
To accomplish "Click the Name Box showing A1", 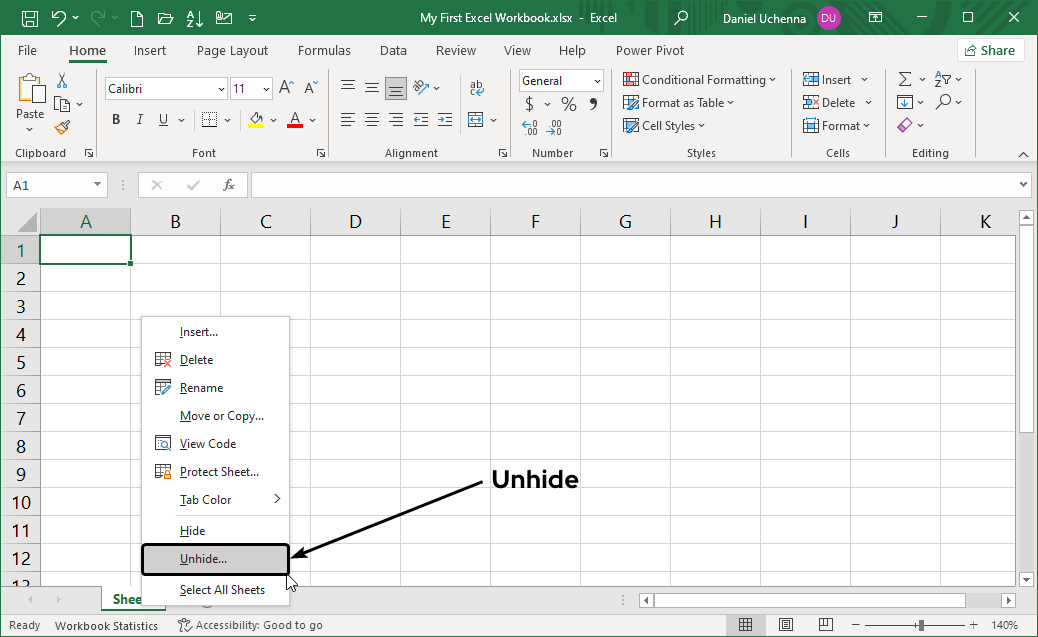I will click(x=50, y=185).
